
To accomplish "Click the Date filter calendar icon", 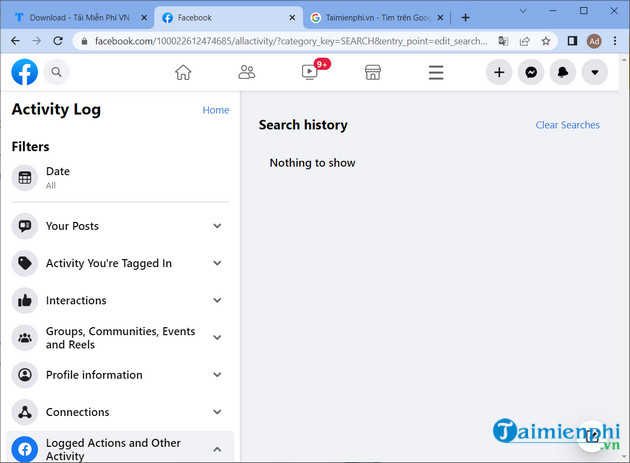I will point(25,178).
